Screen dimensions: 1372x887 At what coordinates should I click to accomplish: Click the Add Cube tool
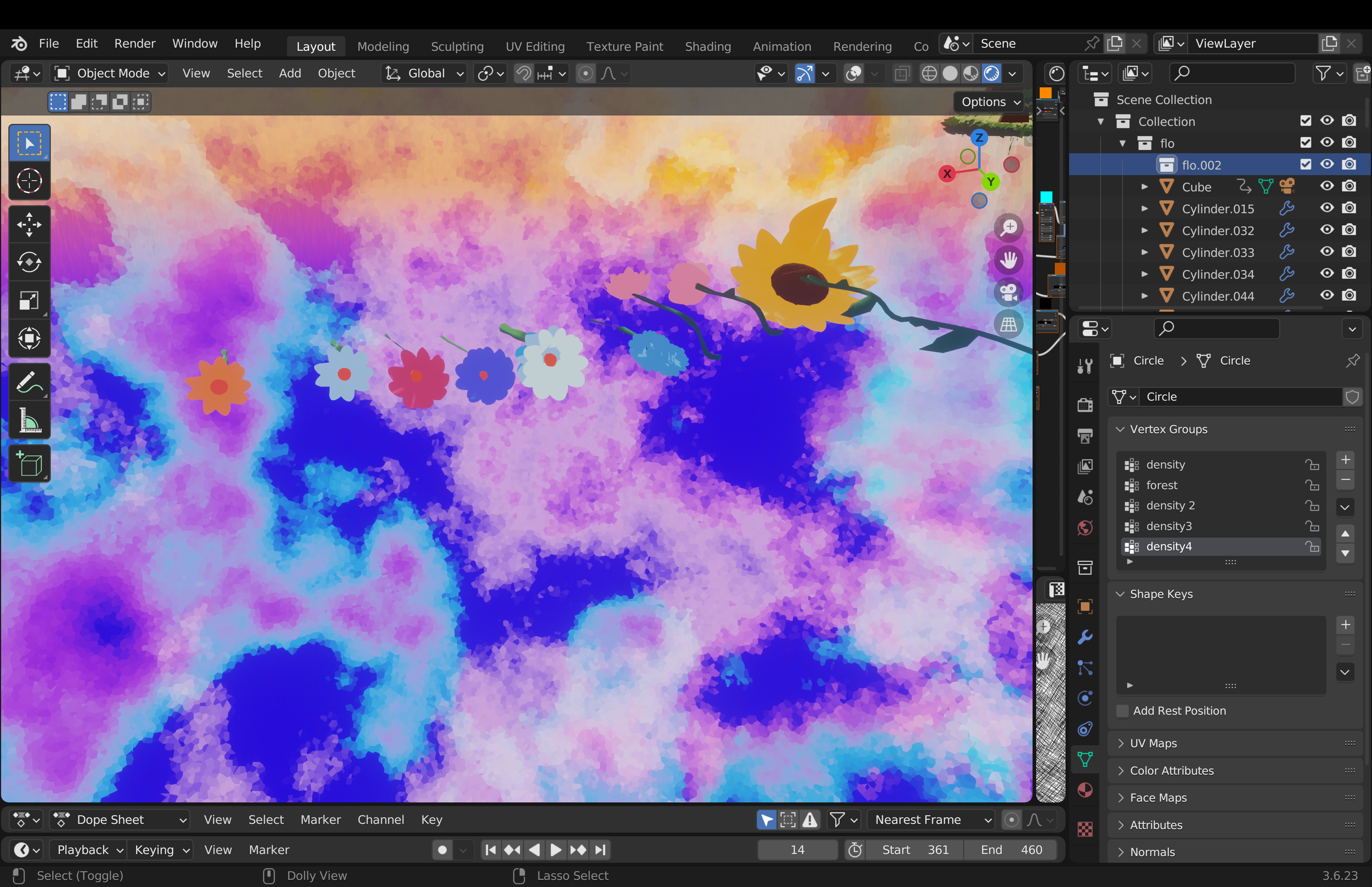[x=29, y=464]
